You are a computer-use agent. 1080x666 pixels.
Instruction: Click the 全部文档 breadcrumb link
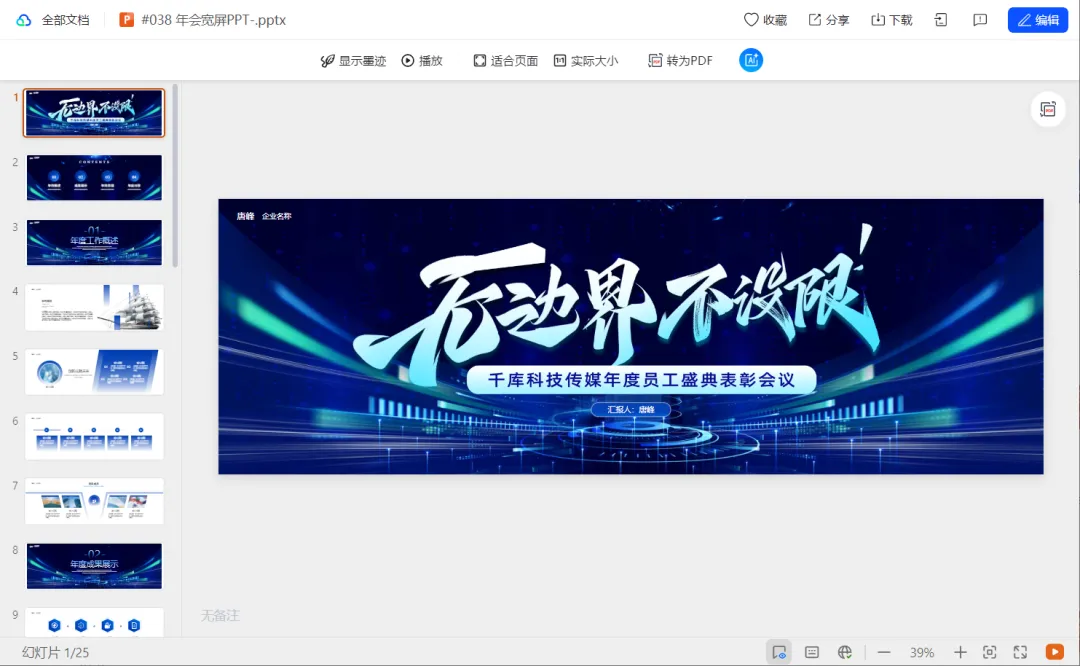(x=65, y=20)
